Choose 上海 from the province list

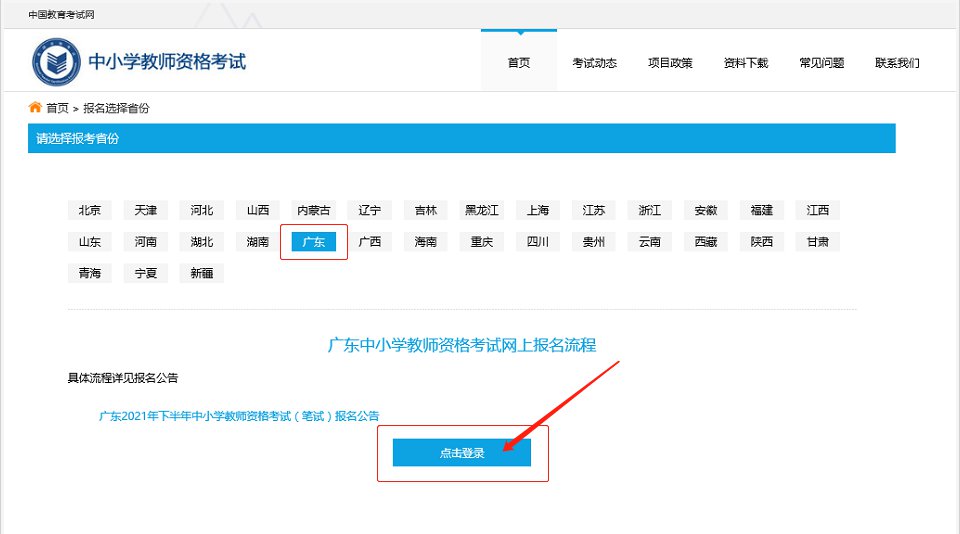(x=538, y=210)
